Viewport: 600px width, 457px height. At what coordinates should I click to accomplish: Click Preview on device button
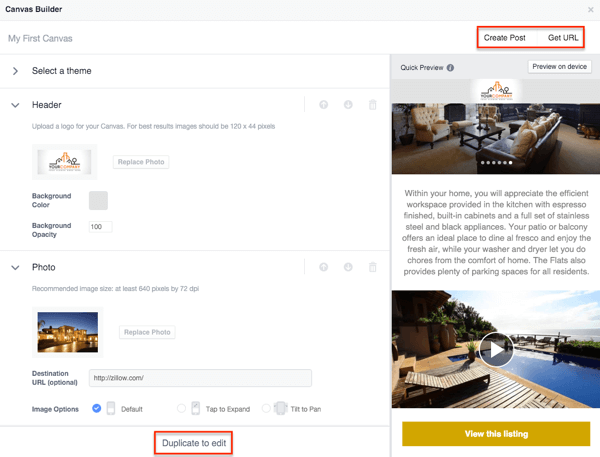[559, 67]
